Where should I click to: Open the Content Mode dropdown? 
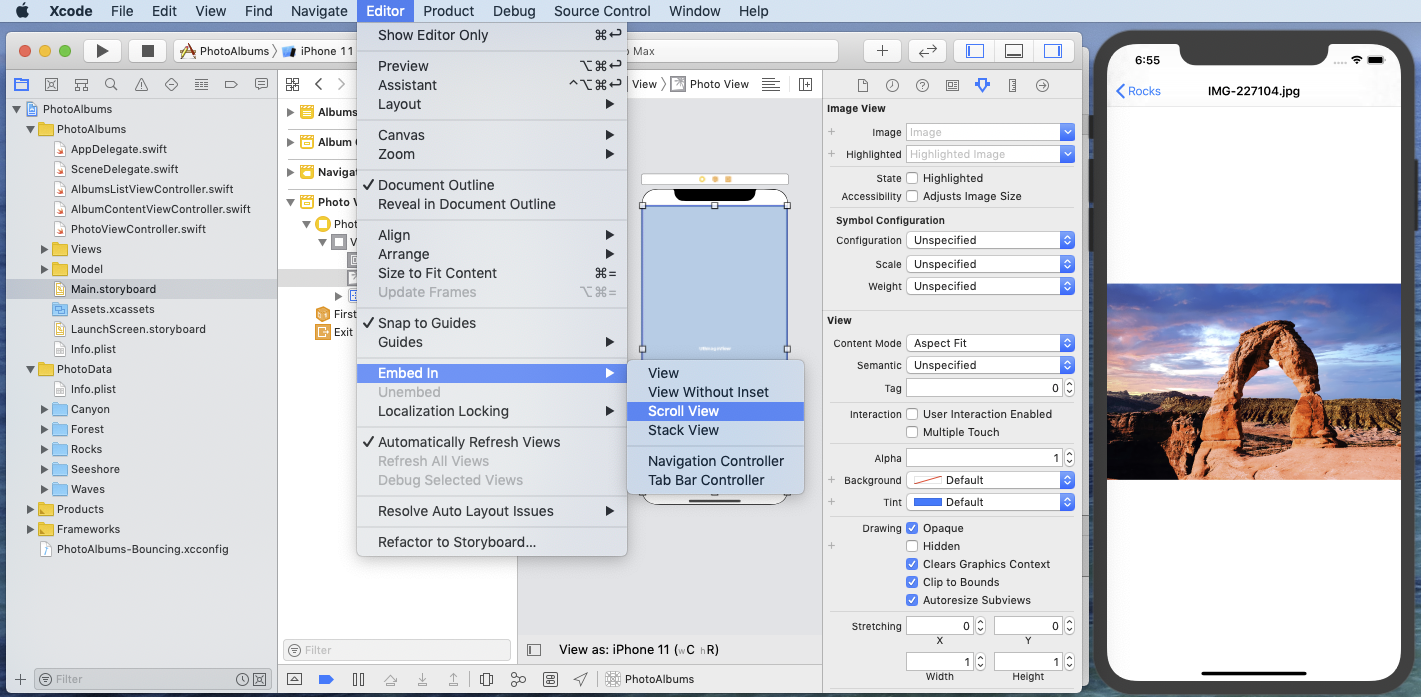(x=990, y=343)
